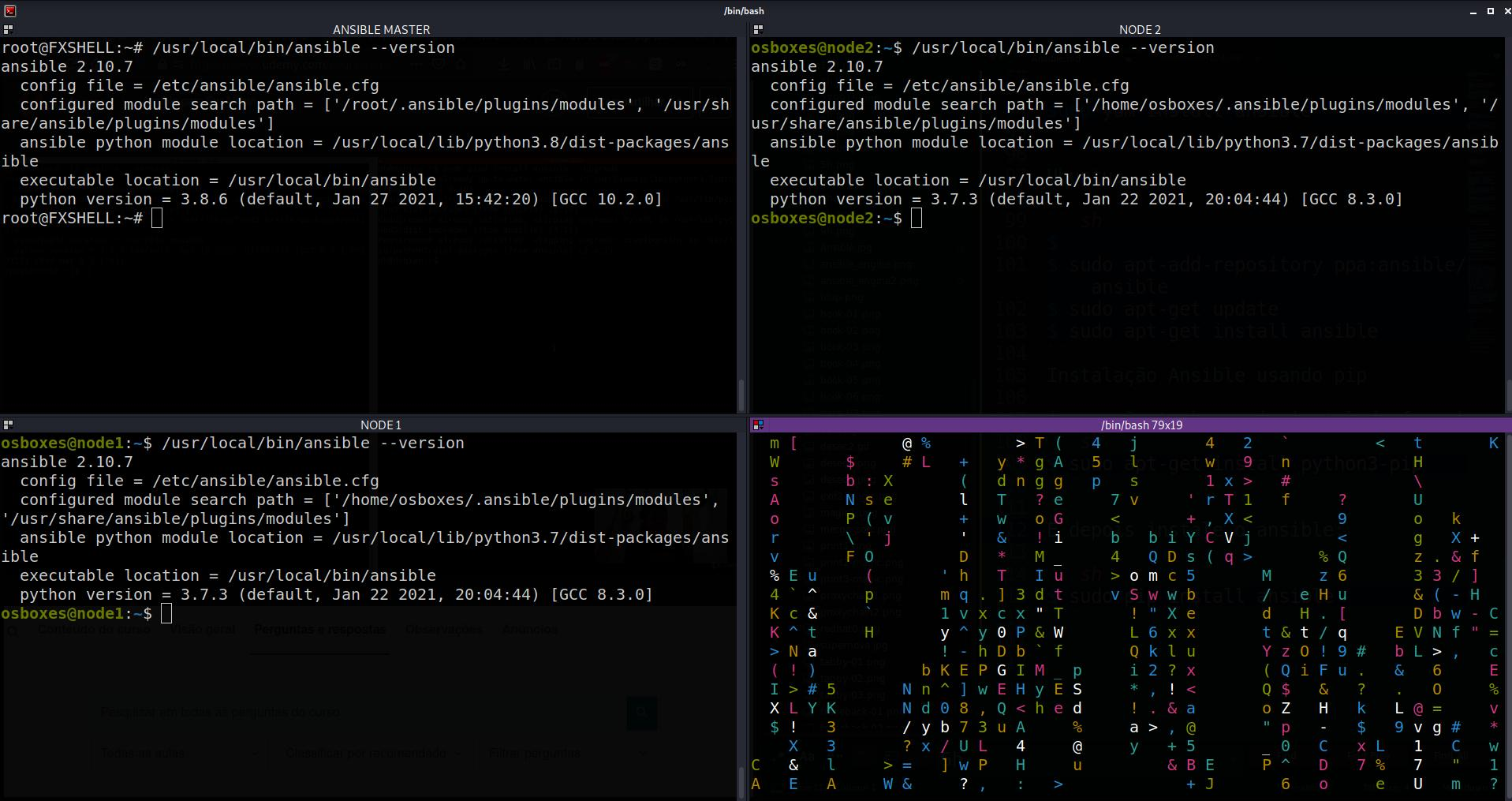This screenshot has width=1512, height=801.
Task: Select the ANSIBLE MASTER pane title bar
Action: coord(373,29)
